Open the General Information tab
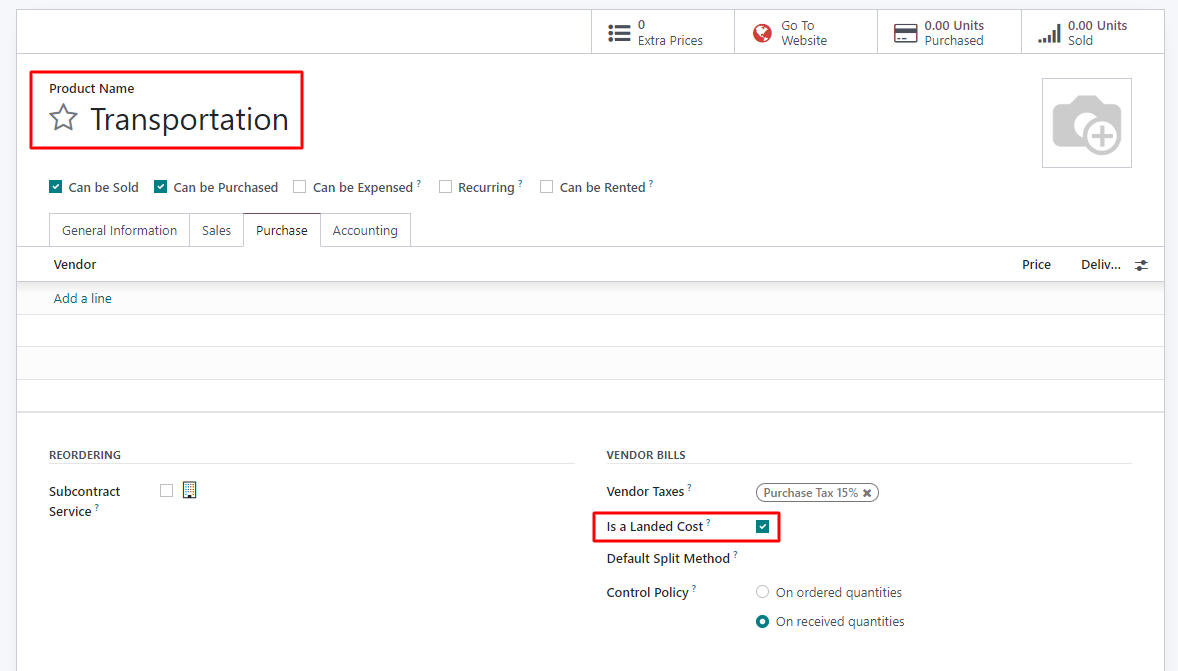 click(119, 230)
